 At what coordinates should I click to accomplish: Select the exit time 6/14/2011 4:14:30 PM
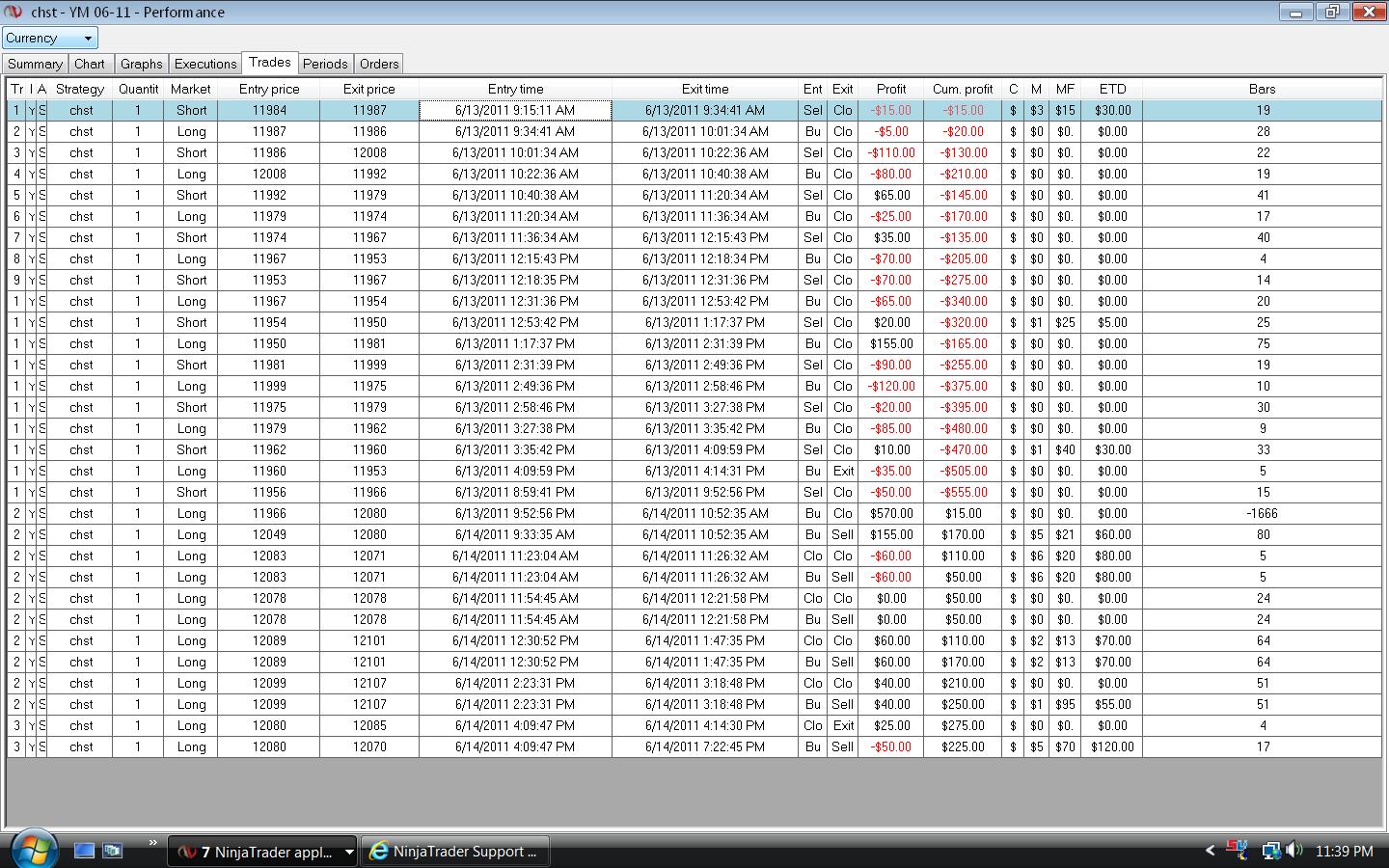(x=705, y=725)
